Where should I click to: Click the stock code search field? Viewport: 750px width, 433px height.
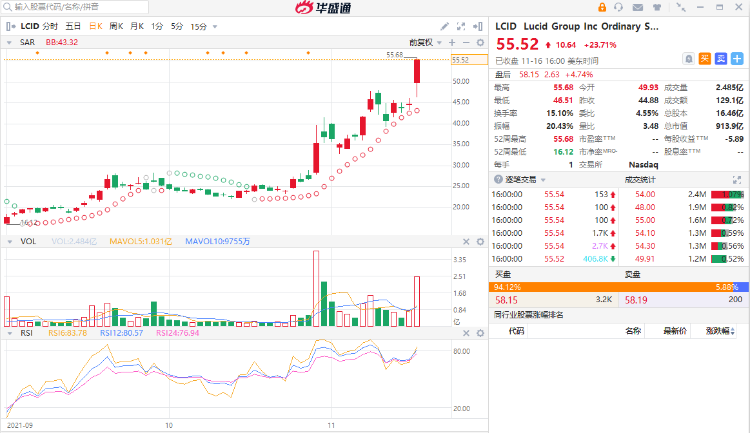coord(75,7)
